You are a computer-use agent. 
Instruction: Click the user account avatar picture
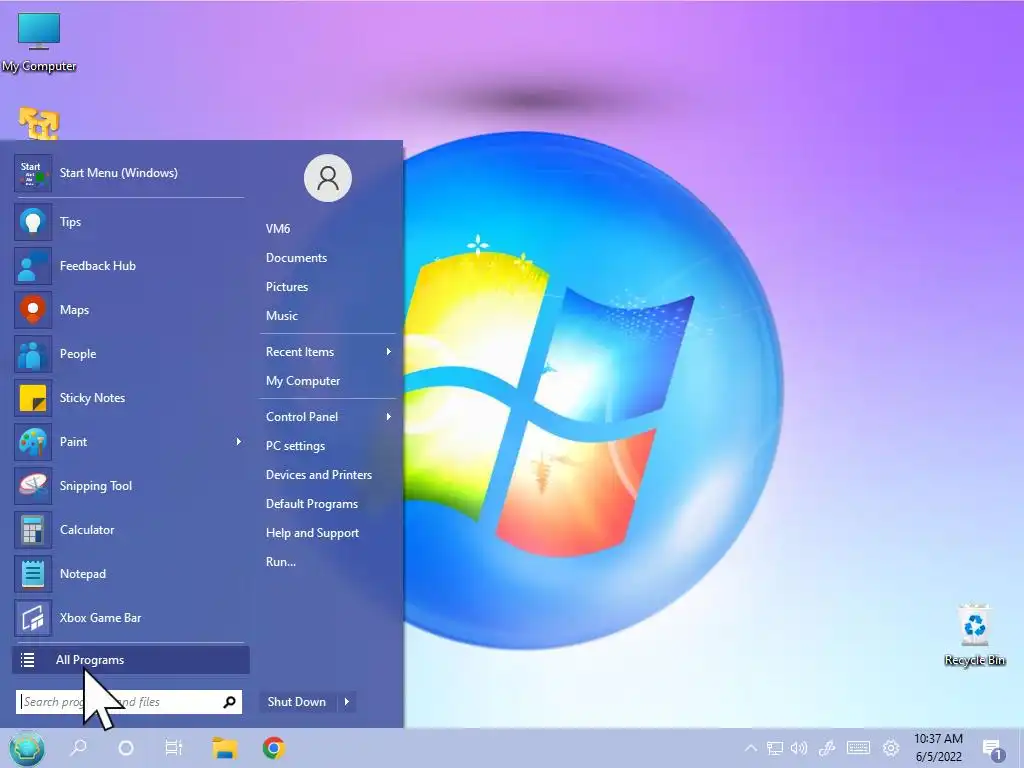pos(328,178)
